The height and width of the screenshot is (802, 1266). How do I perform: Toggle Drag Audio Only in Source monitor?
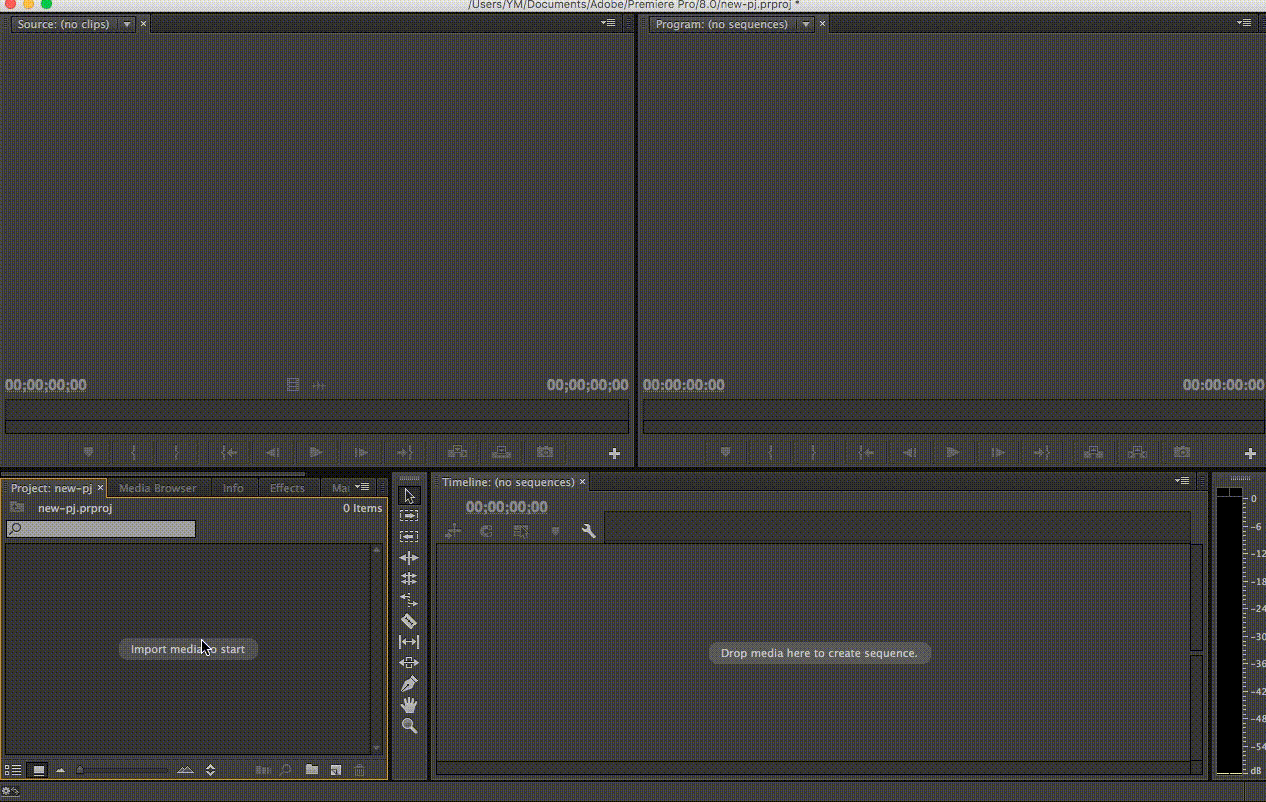point(319,385)
